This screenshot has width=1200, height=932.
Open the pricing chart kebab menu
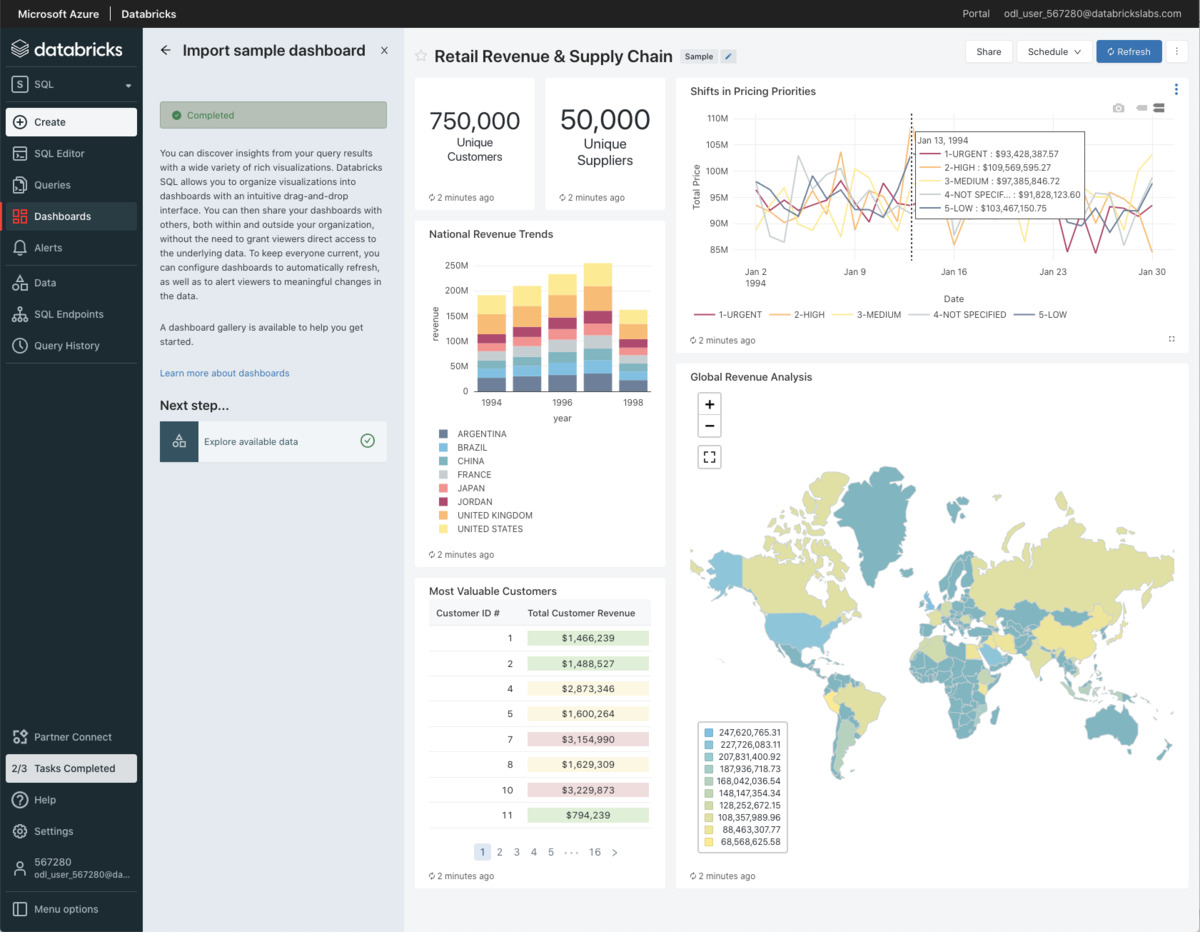tap(1176, 89)
